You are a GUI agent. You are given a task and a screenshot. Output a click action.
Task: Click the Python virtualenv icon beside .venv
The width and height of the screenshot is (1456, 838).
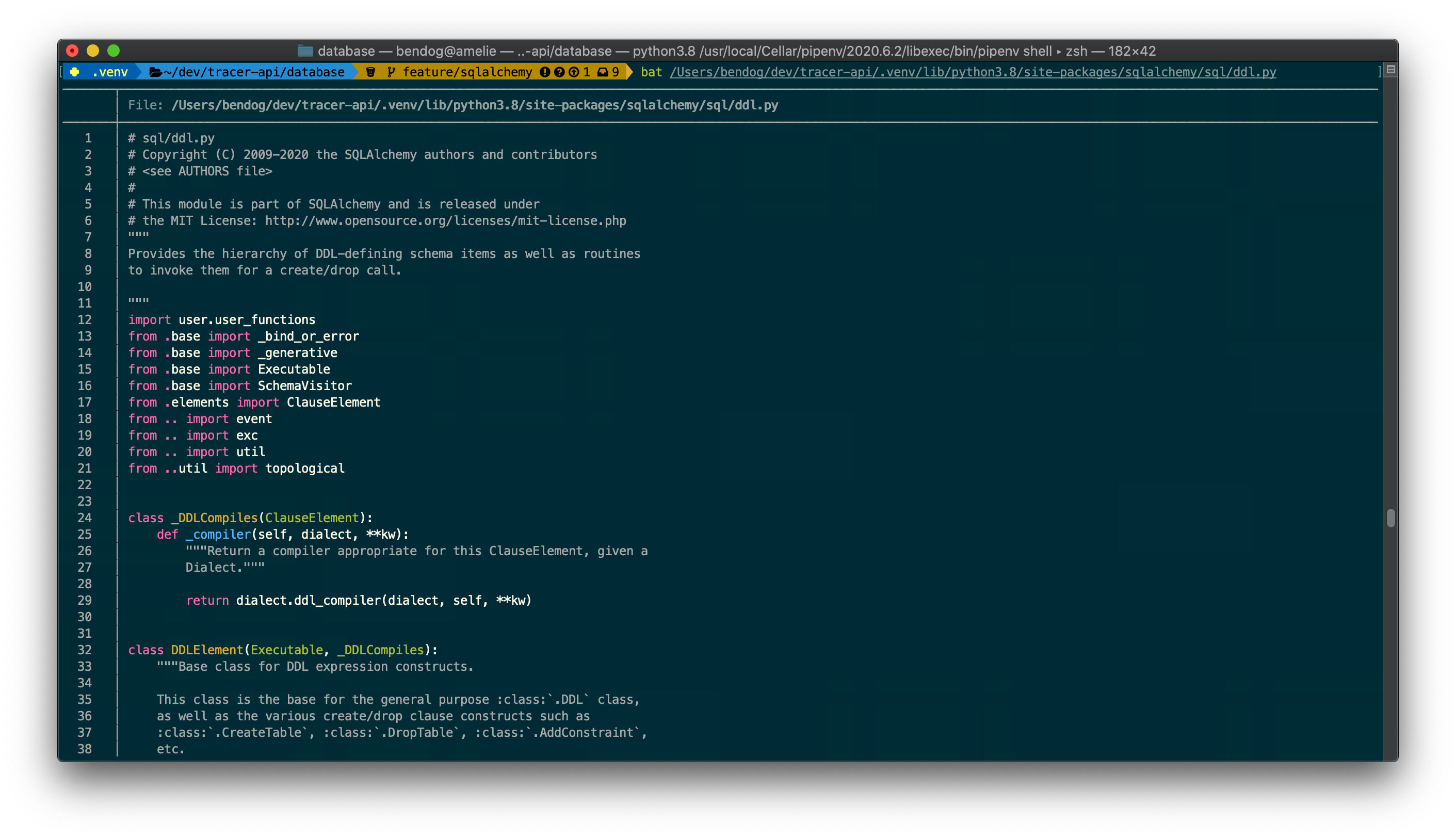click(x=74, y=73)
